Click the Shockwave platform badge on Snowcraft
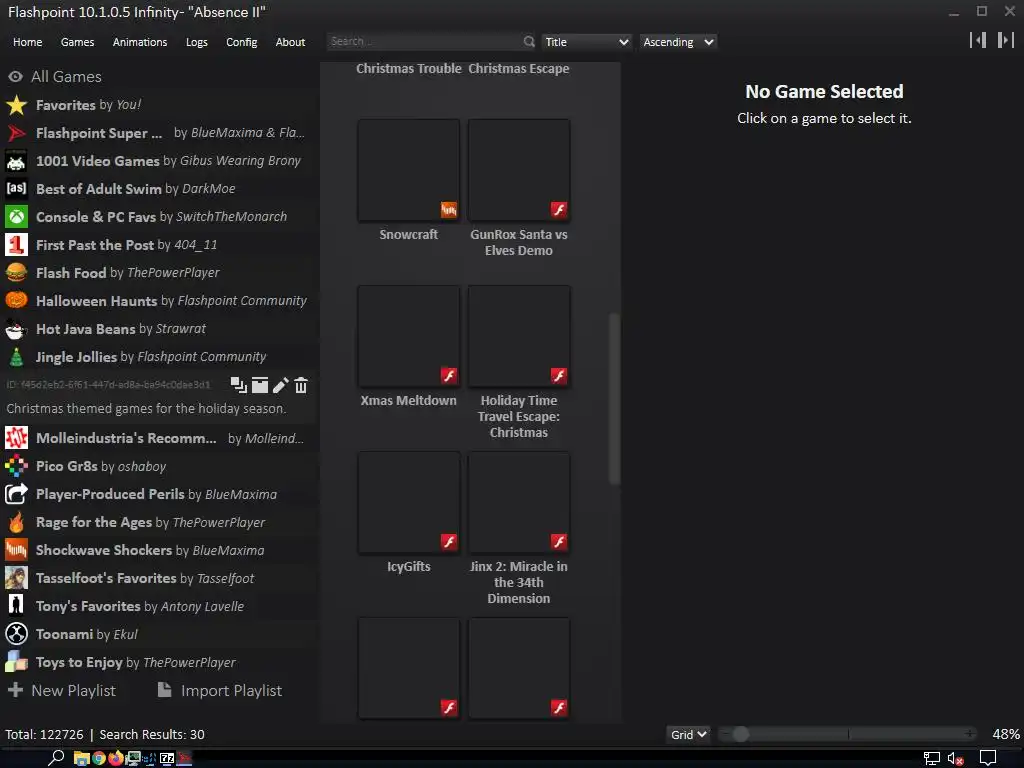The height and width of the screenshot is (768, 1024). [449, 210]
